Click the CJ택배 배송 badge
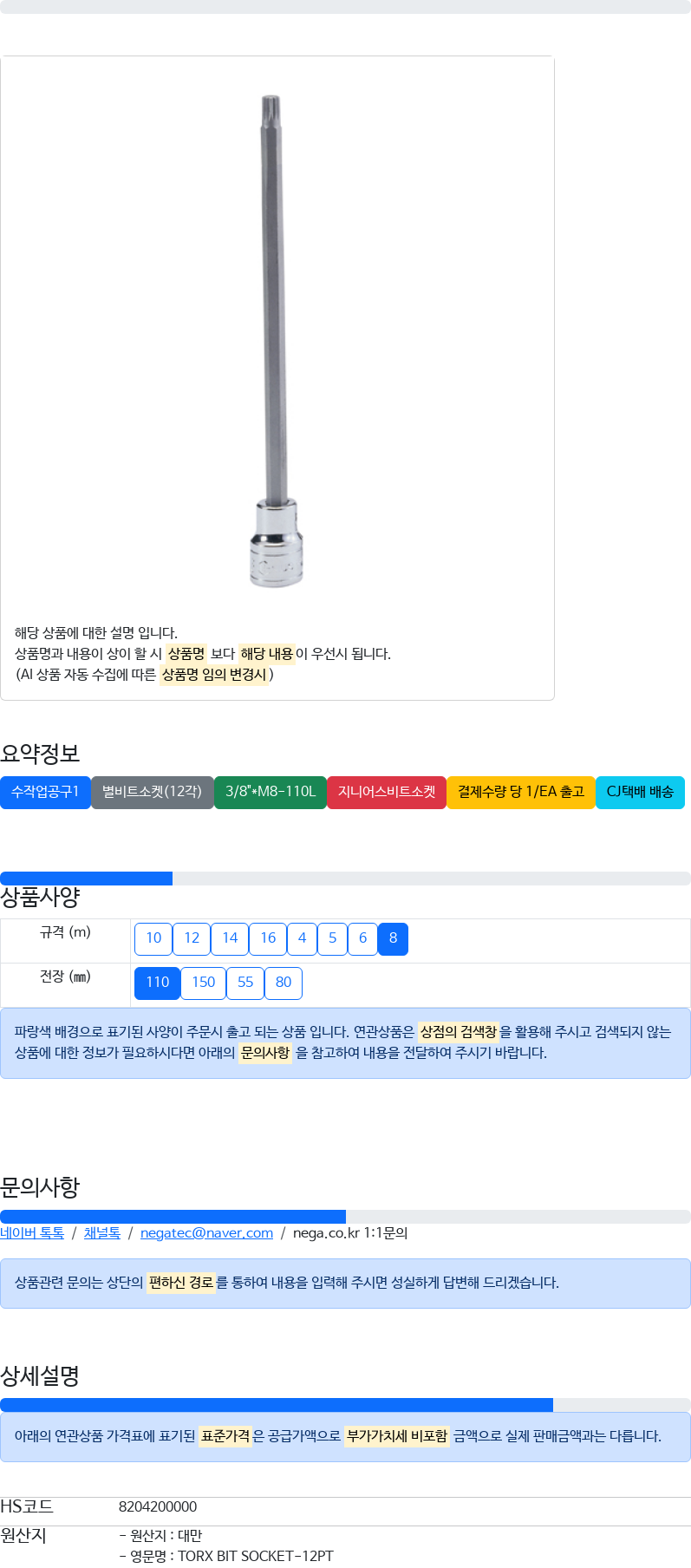 pyautogui.click(x=640, y=793)
